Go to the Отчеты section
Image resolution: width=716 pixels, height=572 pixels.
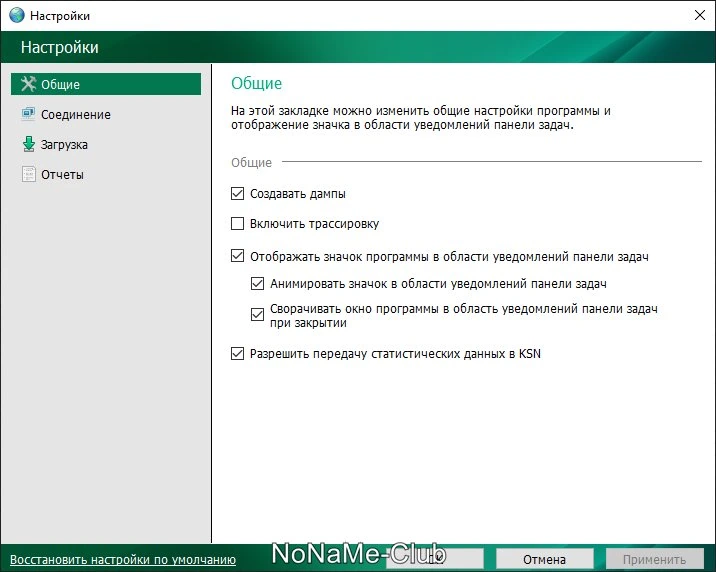point(106,174)
